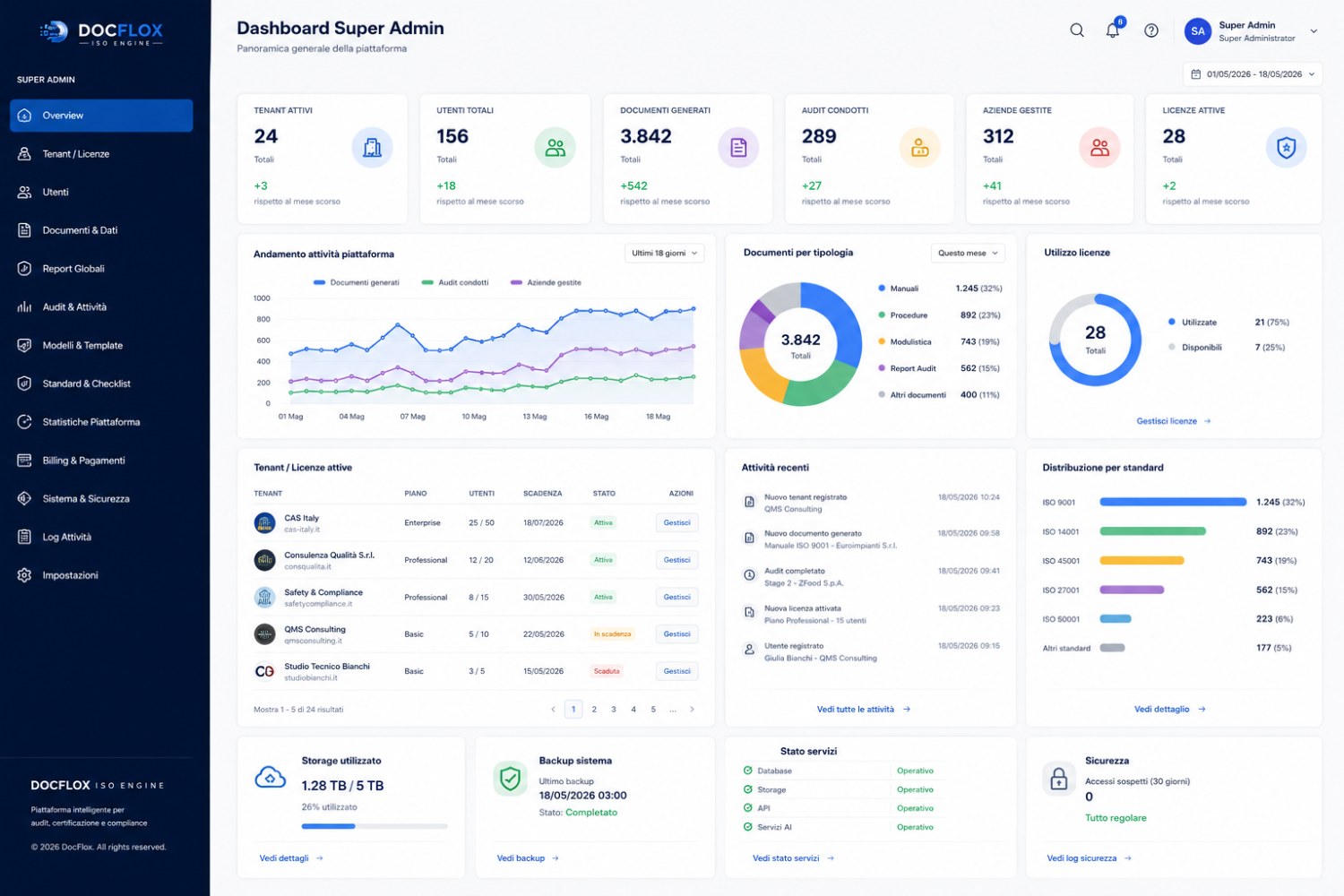Click the help question mark icon
The image size is (1344, 896).
click(1151, 30)
